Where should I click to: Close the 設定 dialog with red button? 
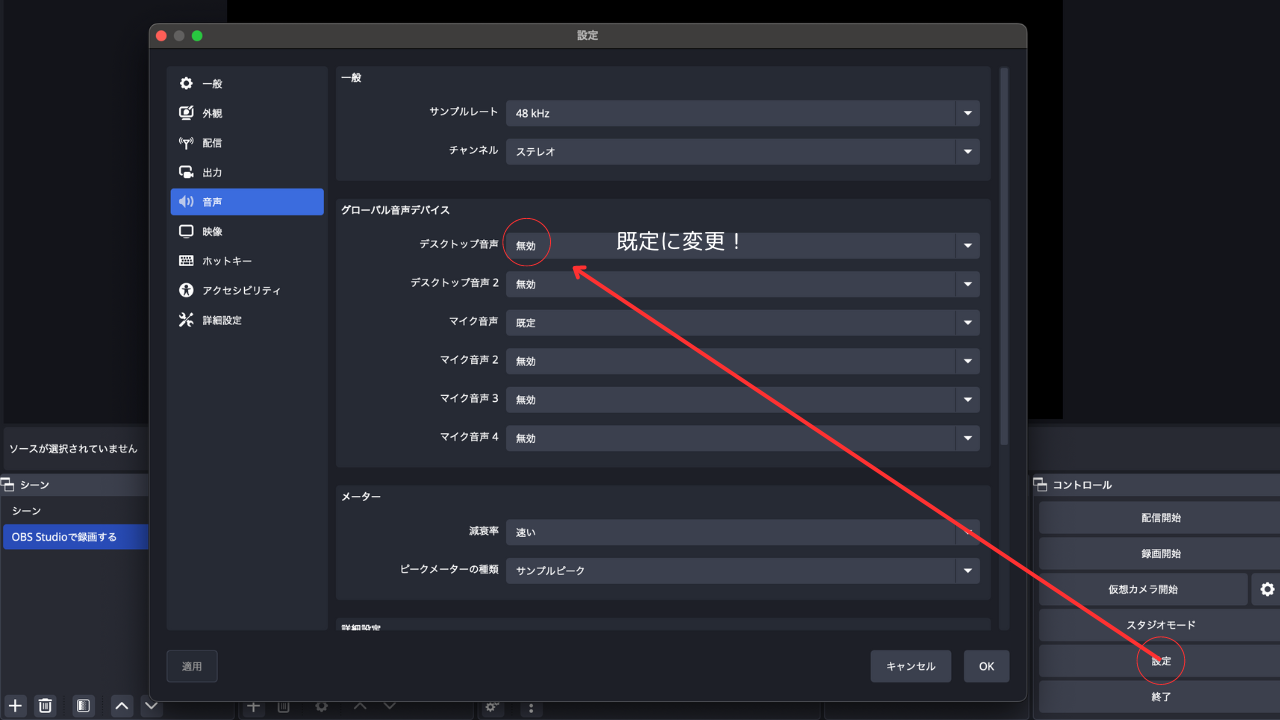161,35
